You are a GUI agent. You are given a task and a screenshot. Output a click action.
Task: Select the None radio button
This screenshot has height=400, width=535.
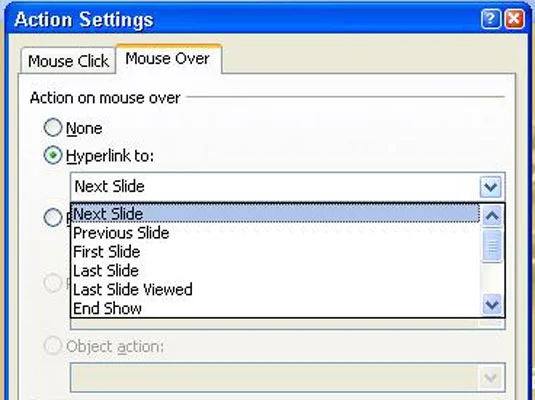(53, 127)
